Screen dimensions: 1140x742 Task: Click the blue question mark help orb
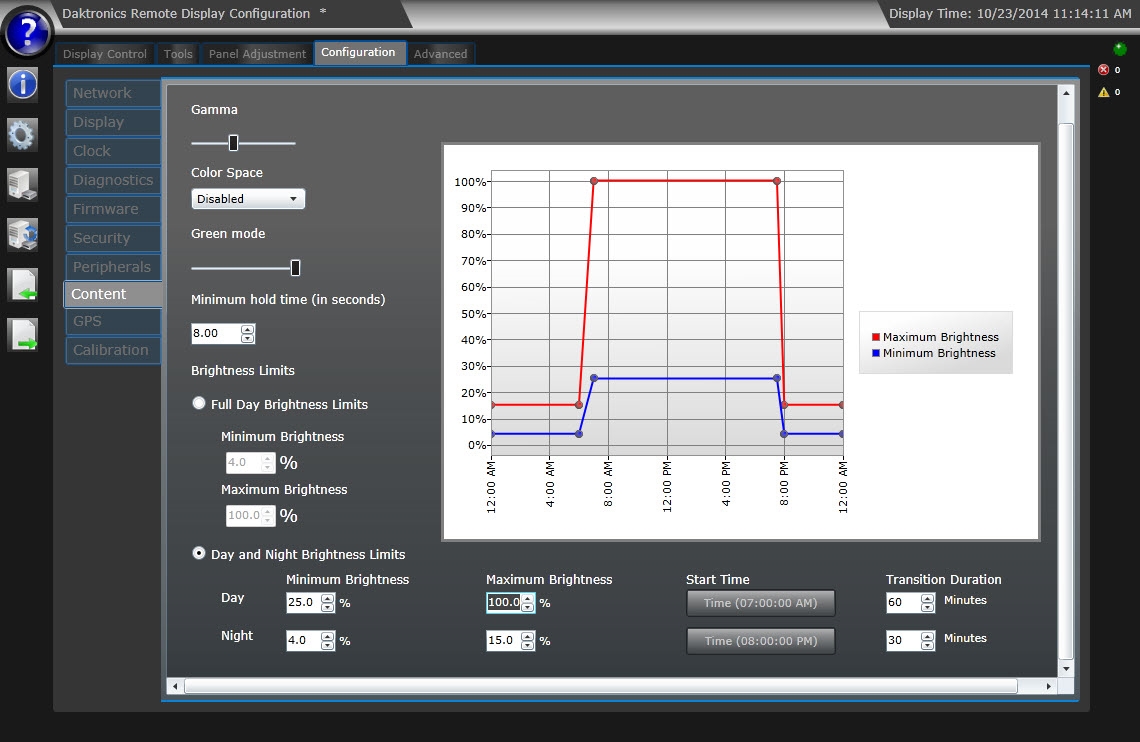tap(28, 32)
